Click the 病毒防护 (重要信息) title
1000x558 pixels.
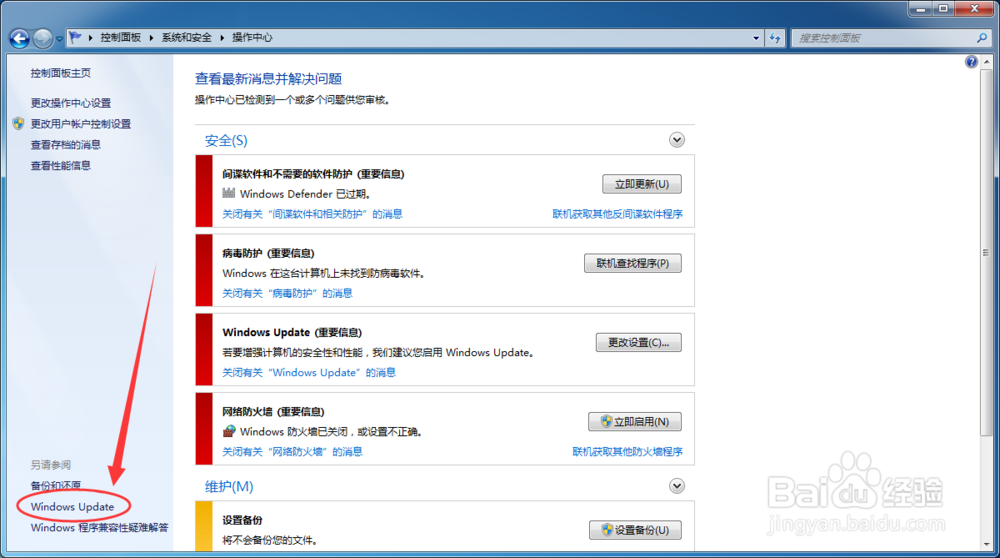[268, 253]
